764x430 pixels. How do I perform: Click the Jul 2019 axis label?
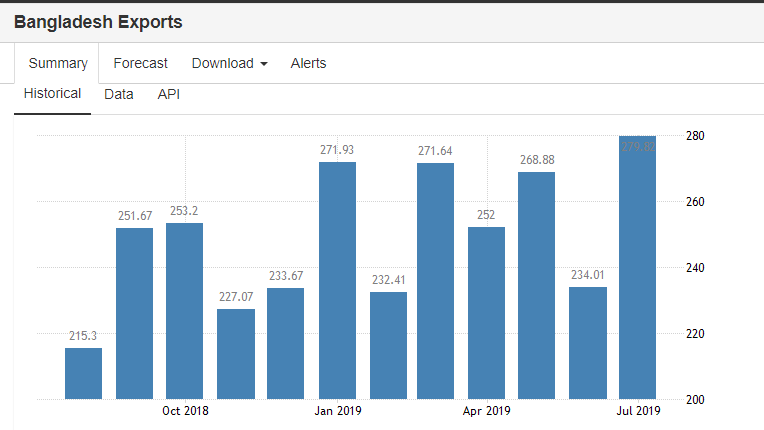638,411
